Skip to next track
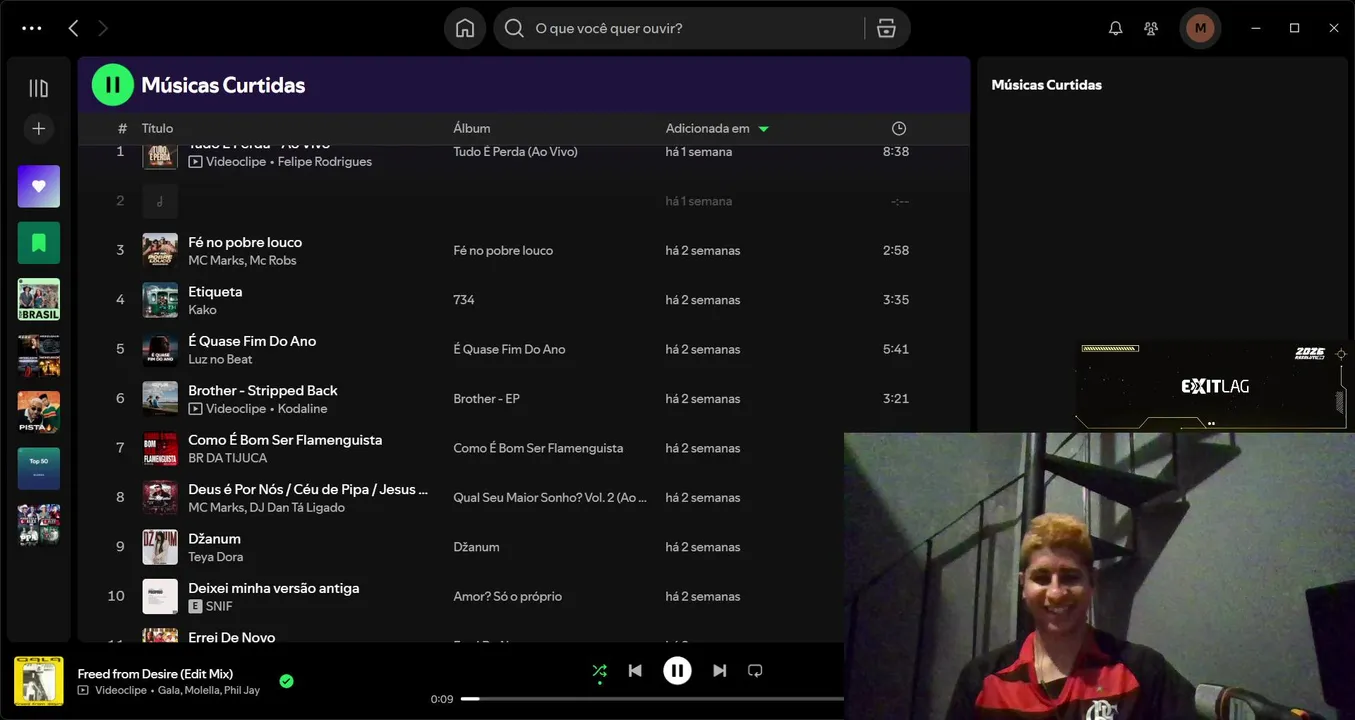Image resolution: width=1355 pixels, height=720 pixels. coord(719,671)
